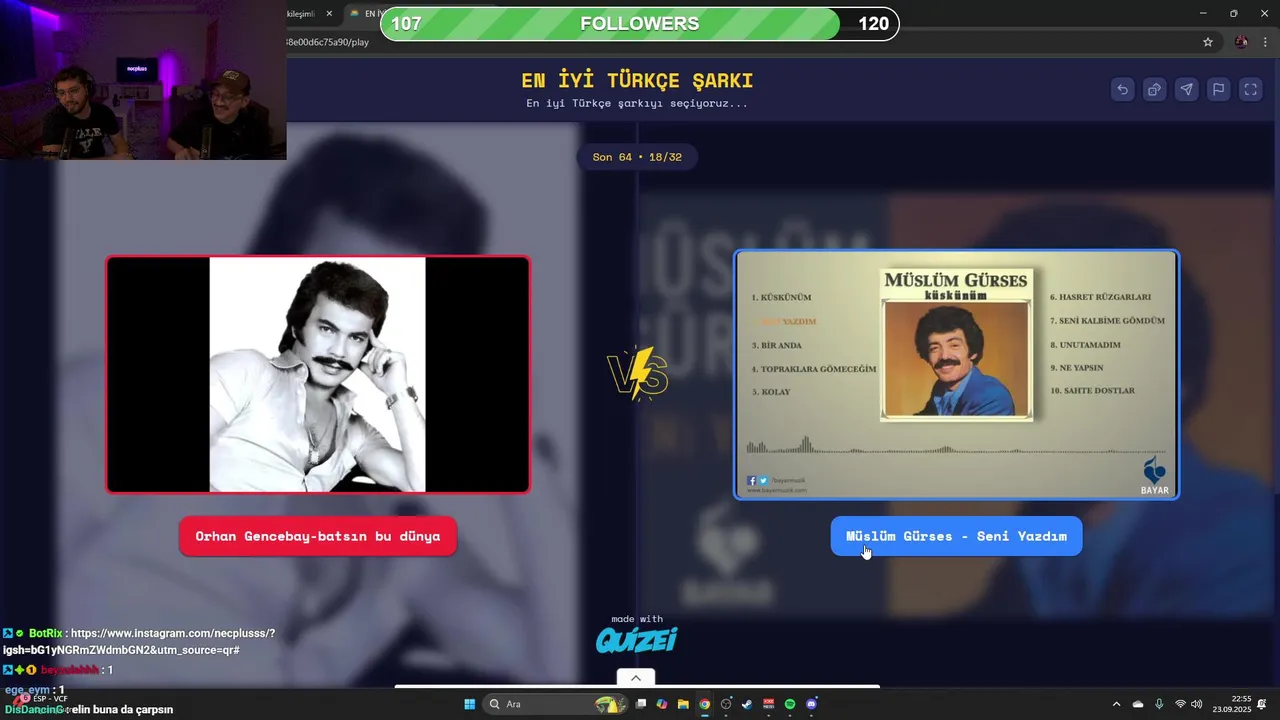Open Chrome three-dot menu
Screen dimensions: 1280x720
(1263, 42)
